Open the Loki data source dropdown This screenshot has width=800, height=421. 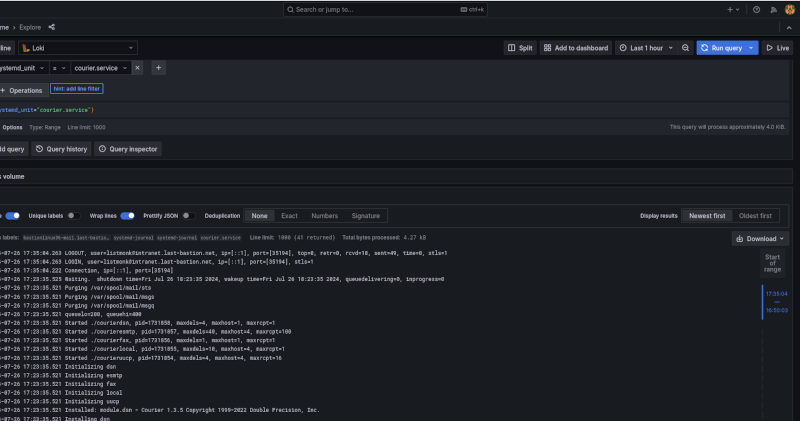click(78, 48)
